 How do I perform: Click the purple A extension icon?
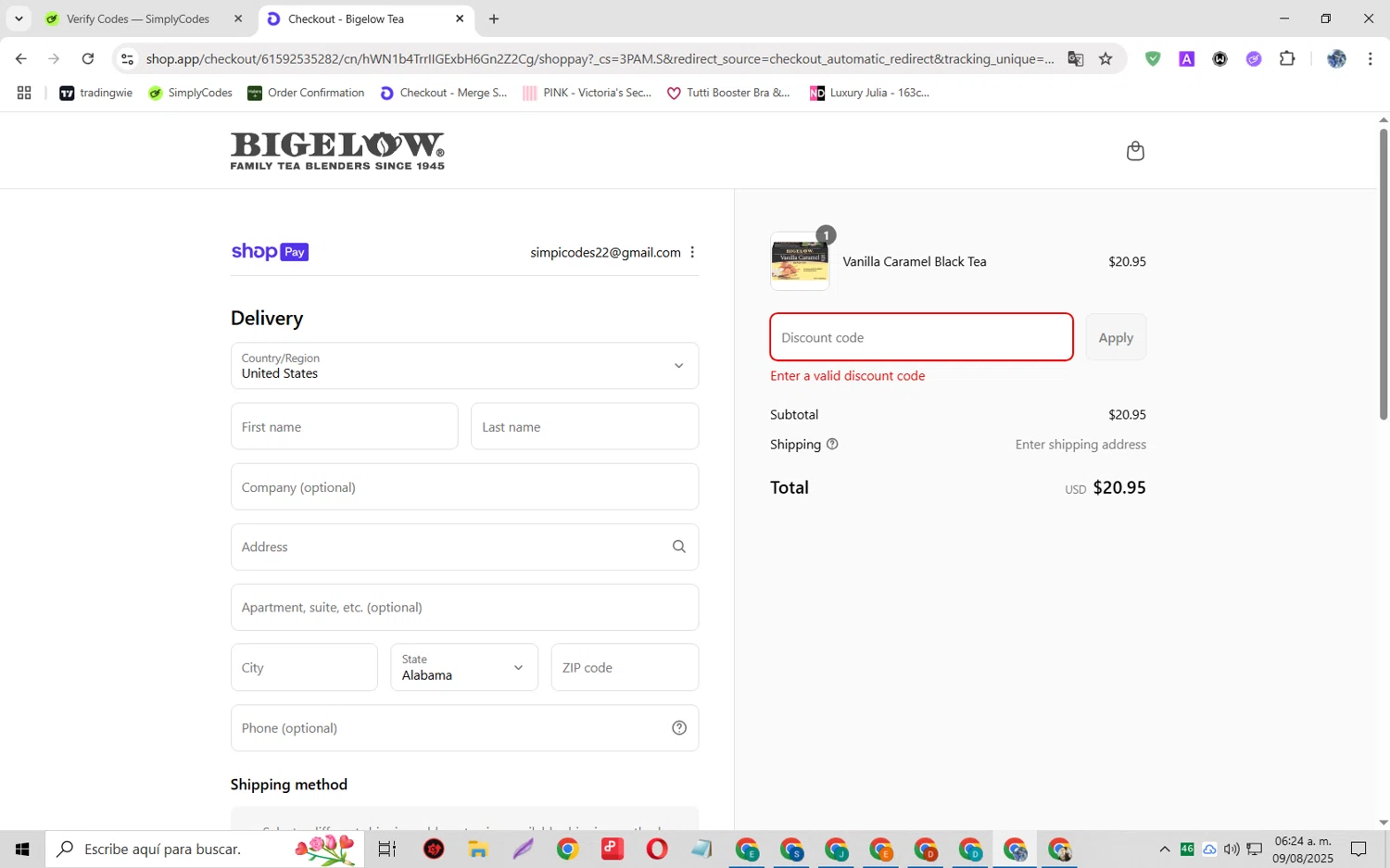1186,58
